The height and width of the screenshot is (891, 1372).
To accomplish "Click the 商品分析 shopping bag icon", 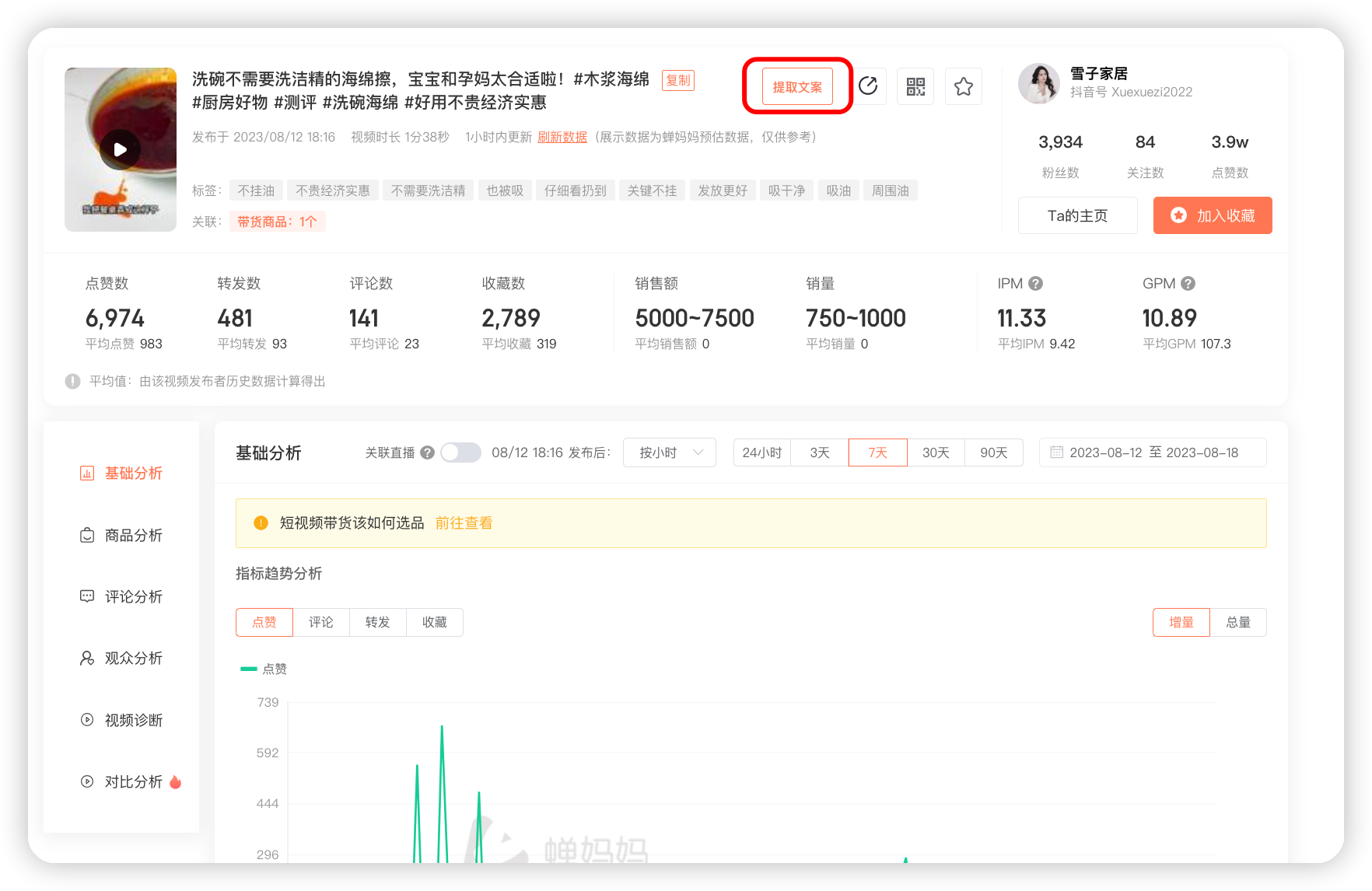I will point(87,535).
